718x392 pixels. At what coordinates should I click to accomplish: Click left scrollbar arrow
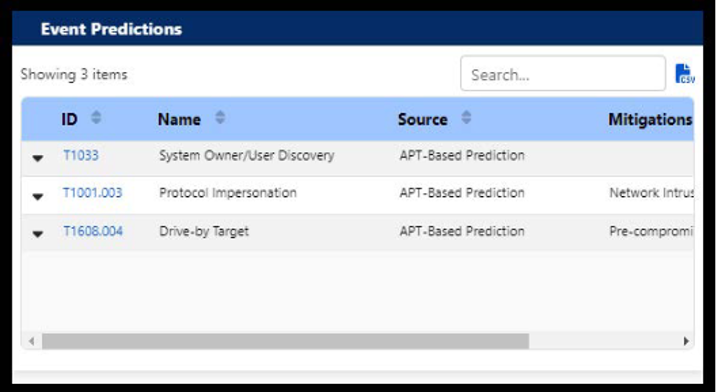click(x=32, y=341)
